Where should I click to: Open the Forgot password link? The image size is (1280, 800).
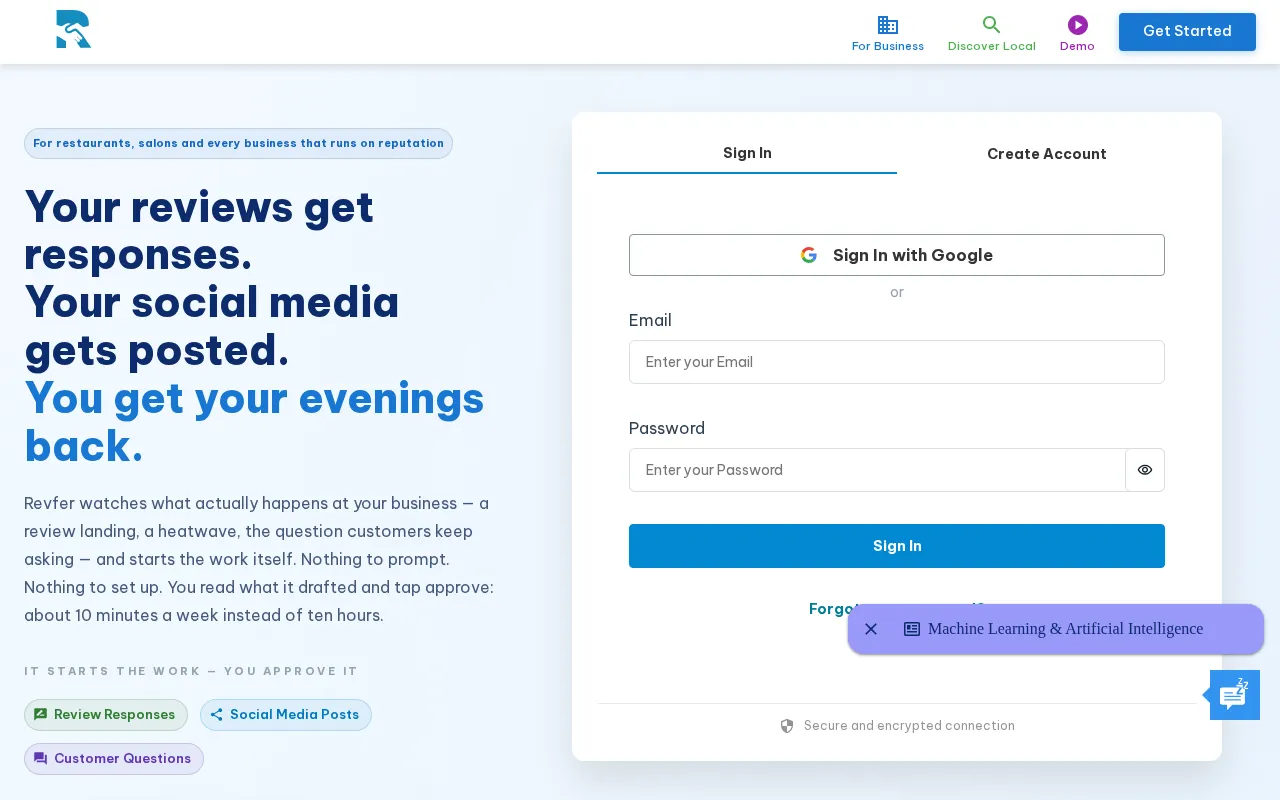(828, 608)
